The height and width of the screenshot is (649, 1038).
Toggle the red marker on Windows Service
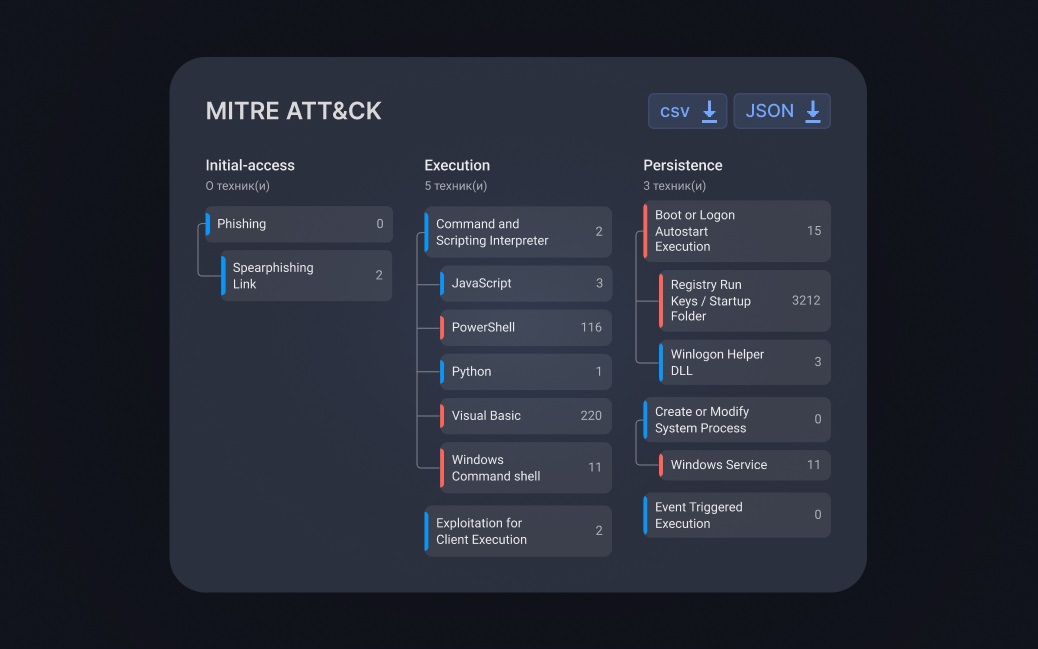pos(659,465)
